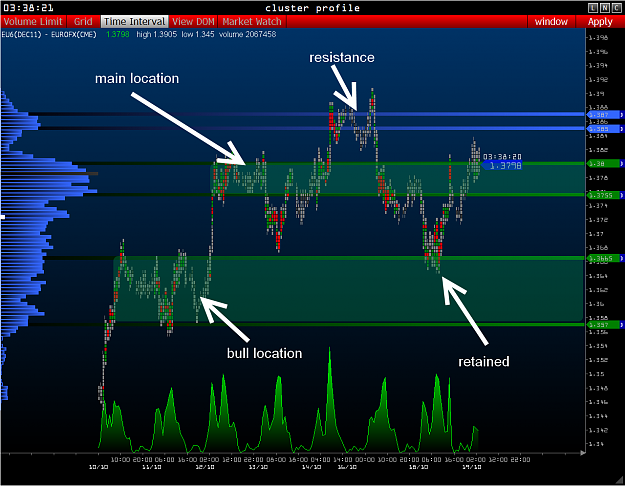This screenshot has width=625, height=486.
Task: Click the small white marker on the volume profile edge
Action: (x=3, y=217)
